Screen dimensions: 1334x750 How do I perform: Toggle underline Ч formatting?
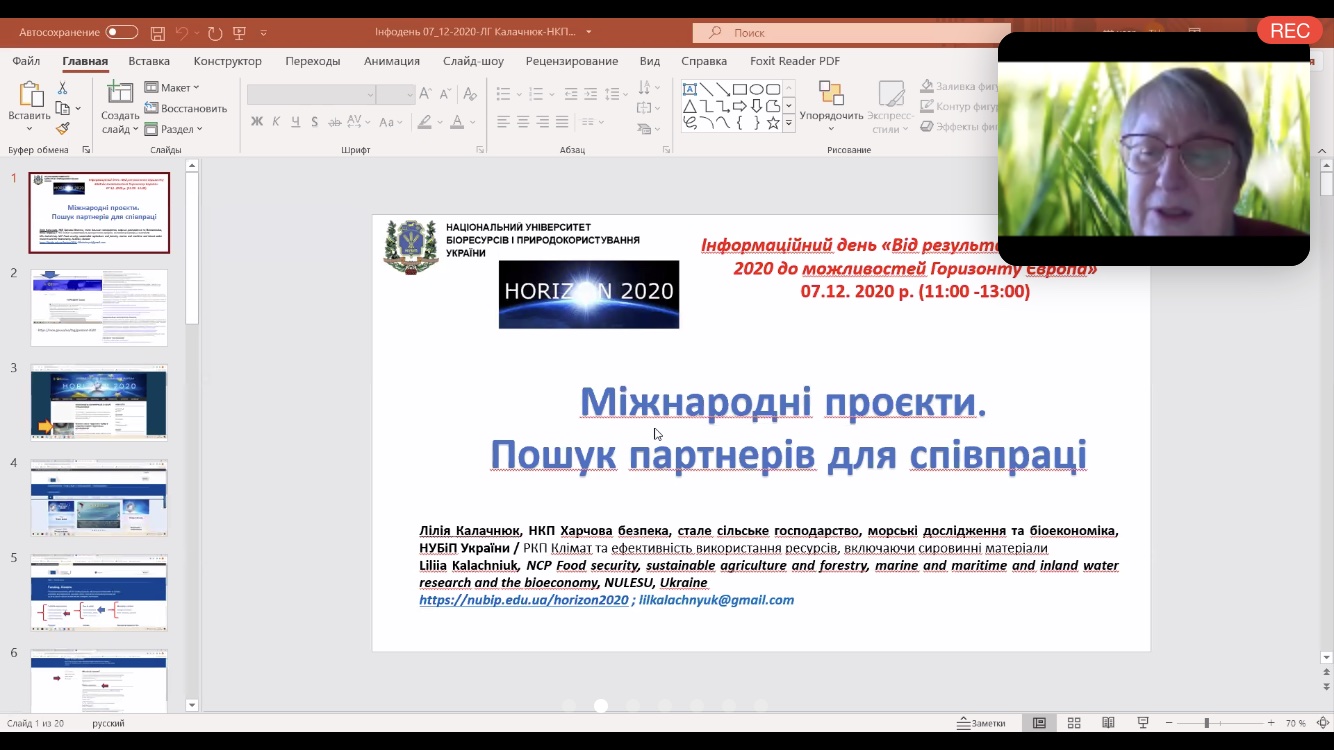click(x=295, y=122)
